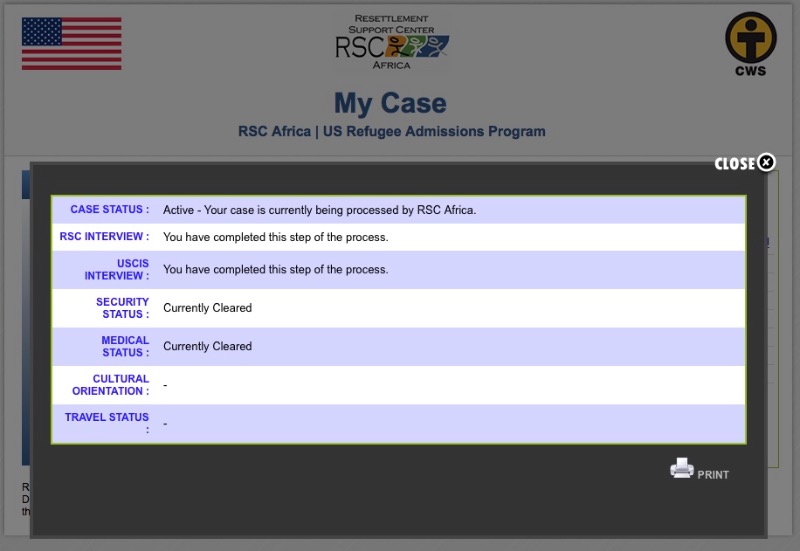Click USCIS Interview completed step text
800x551 pixels.
tap(276, 269)
